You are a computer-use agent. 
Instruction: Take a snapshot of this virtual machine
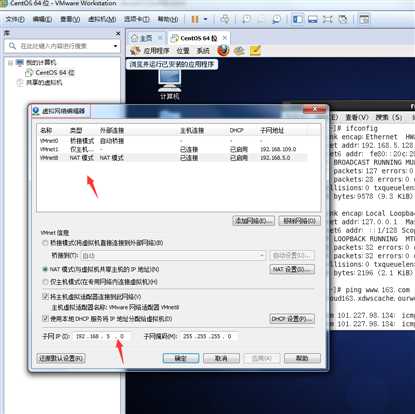tap(246, 19)
